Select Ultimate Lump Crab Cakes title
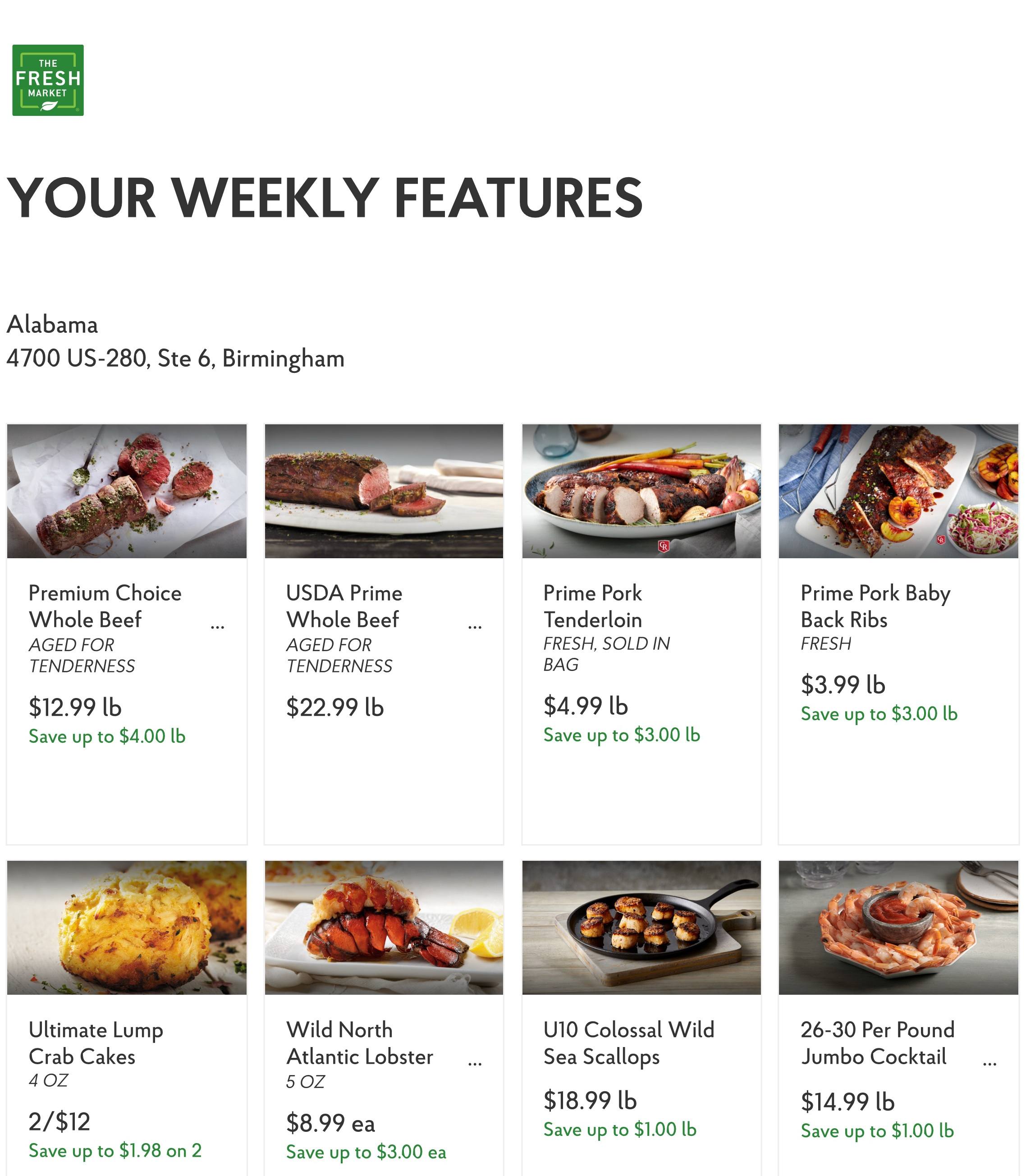1026x1176 pixels. [x=96, y=1043]
